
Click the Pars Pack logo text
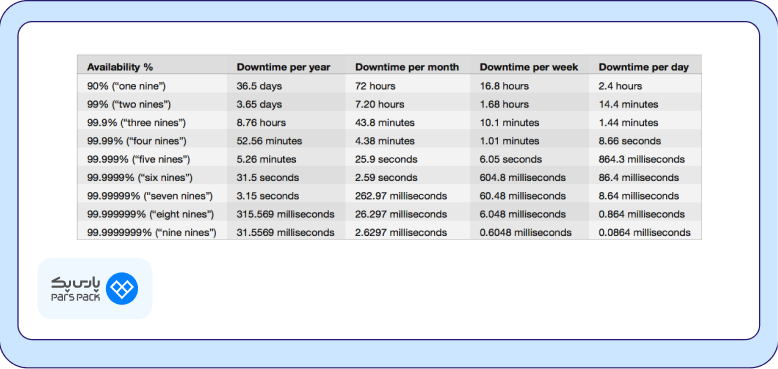[x=75, y=289]
